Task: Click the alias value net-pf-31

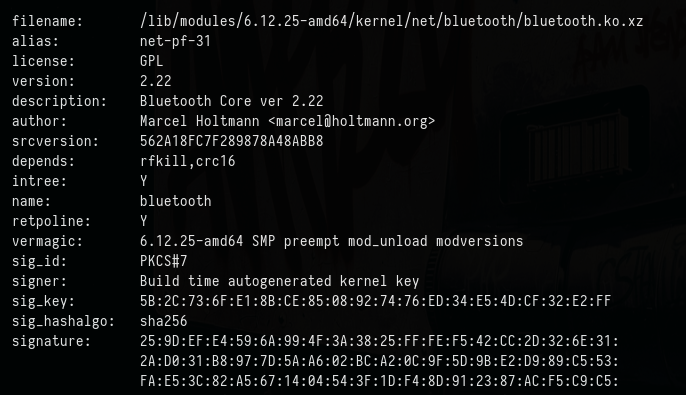Action: pos(175,41)
